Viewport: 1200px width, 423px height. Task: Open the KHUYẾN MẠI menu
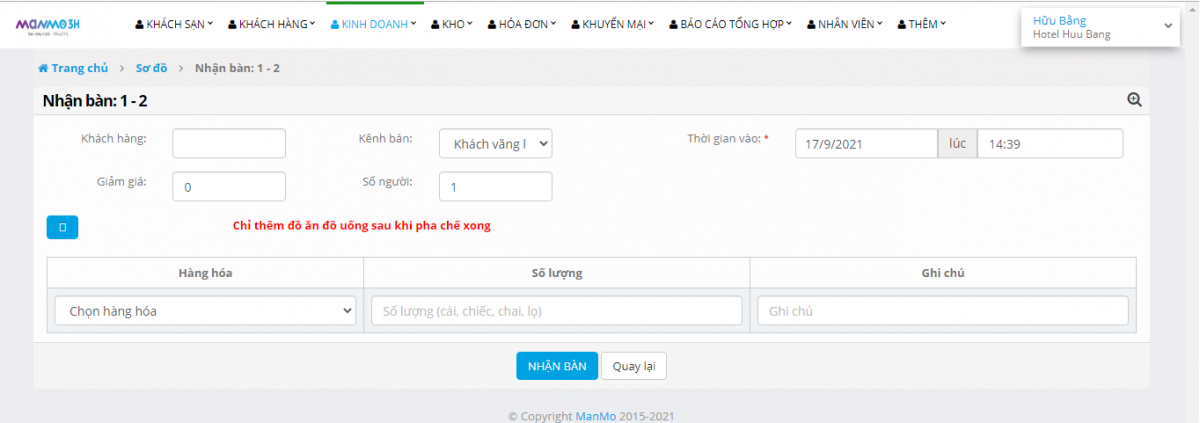pyautogui.click(x=612, y=24)
